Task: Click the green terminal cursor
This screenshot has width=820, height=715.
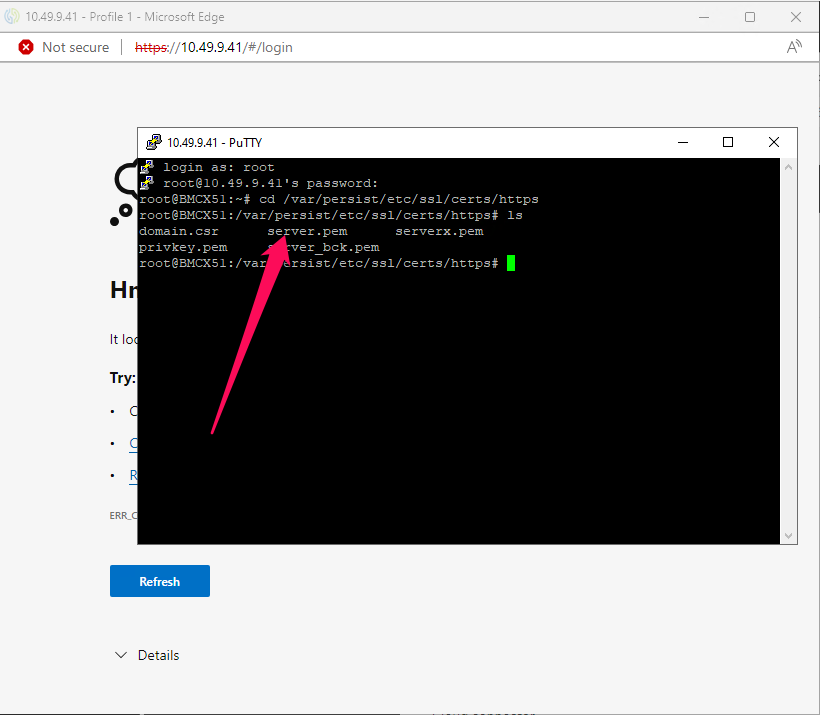Action: coord(511,263)
